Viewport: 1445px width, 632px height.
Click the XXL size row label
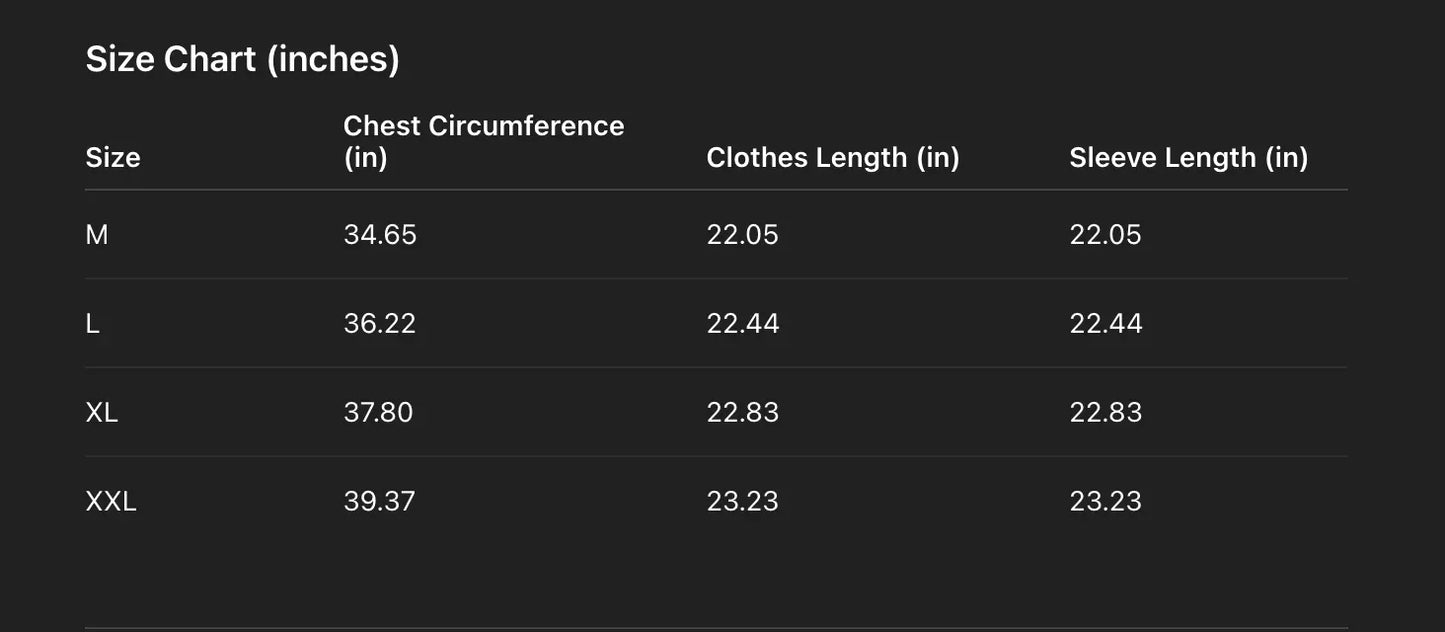(x=111, y=502)
